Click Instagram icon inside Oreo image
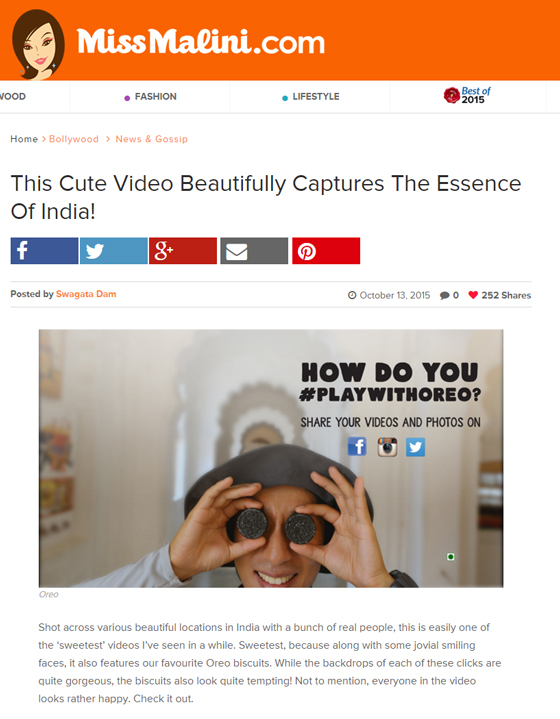The height and width of the screenshot is (719, 560). pos(387,447)
